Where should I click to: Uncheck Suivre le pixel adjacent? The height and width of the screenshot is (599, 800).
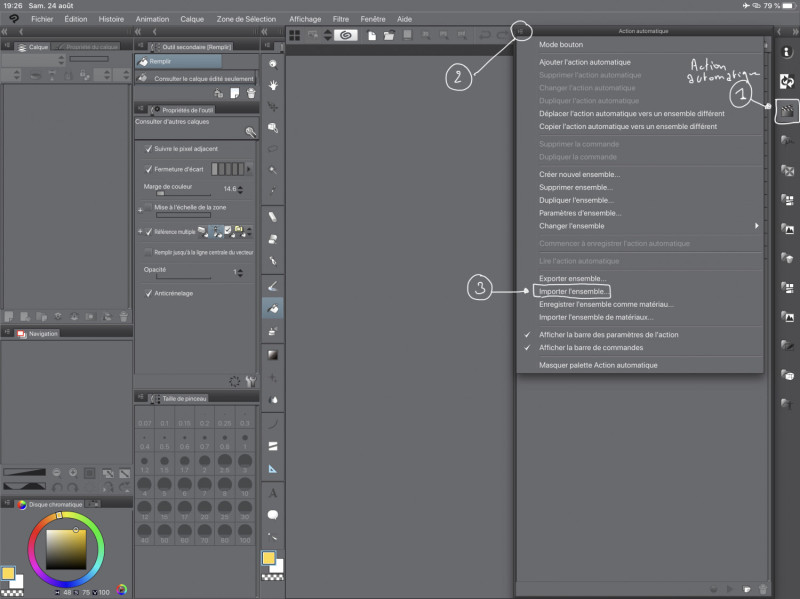click(149, 148)
